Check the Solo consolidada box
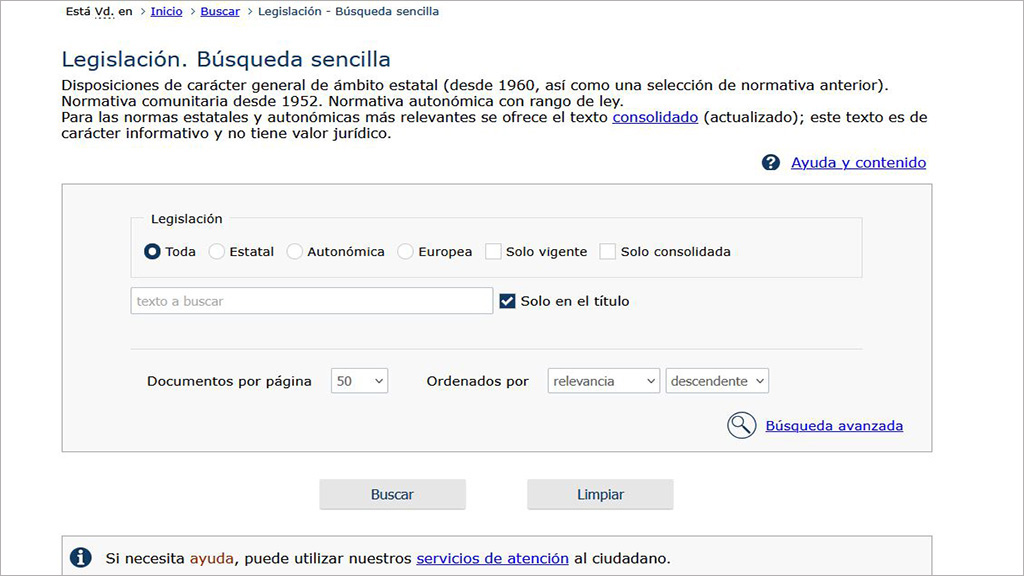Image resolution: width=1024 pixels, height=576 pixels. tap(607, 252)
